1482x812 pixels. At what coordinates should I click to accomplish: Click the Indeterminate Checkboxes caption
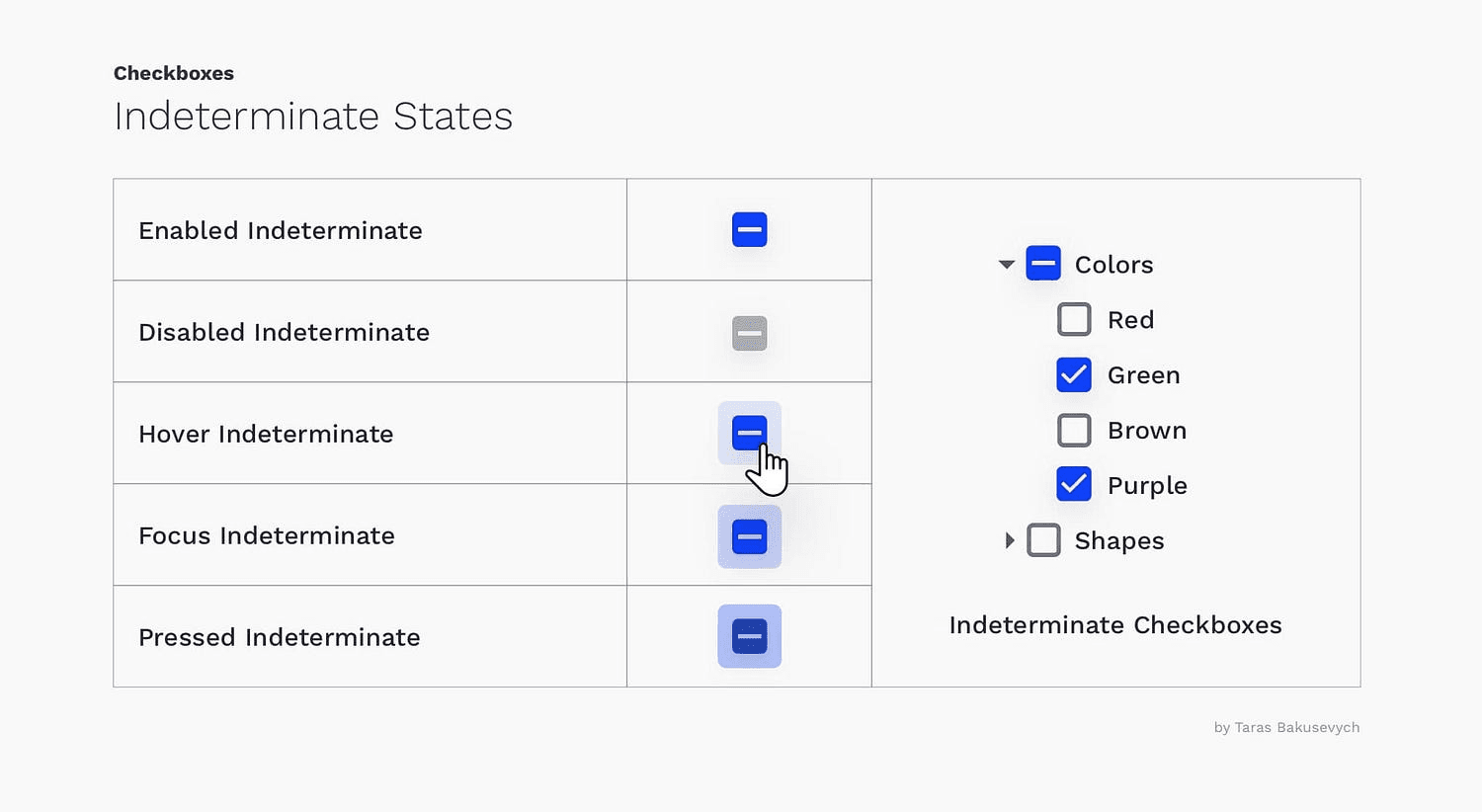click(x=1115, y=625)
